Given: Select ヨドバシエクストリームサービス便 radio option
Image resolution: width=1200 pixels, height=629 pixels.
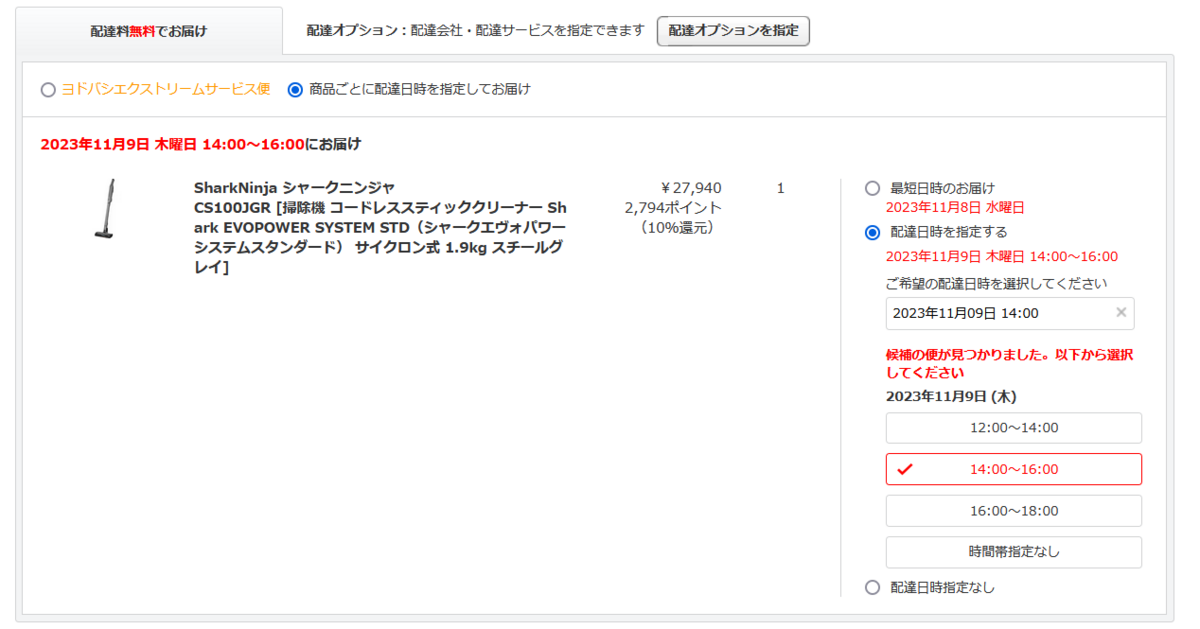Looking at the screenshot, I should [x=48, y=89].
